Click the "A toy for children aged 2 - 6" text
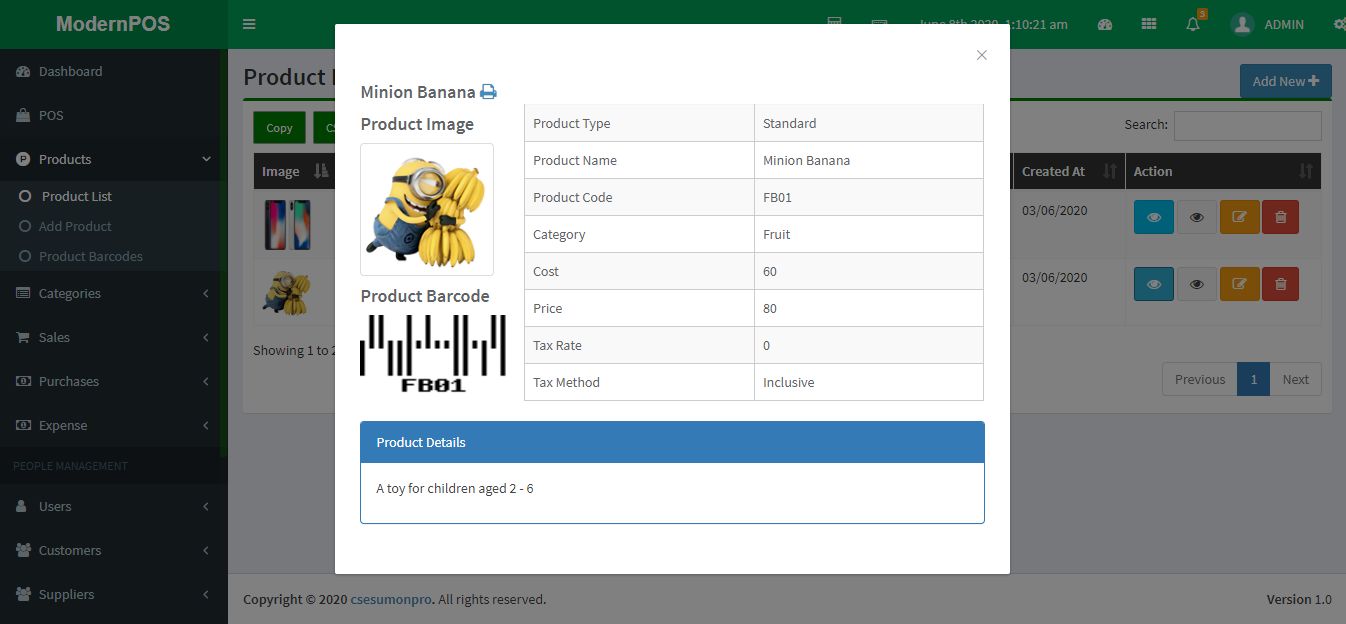Image resolution: width=1346 pixels, height=624 pixels. pyautogui.click(x=455, y=489)
